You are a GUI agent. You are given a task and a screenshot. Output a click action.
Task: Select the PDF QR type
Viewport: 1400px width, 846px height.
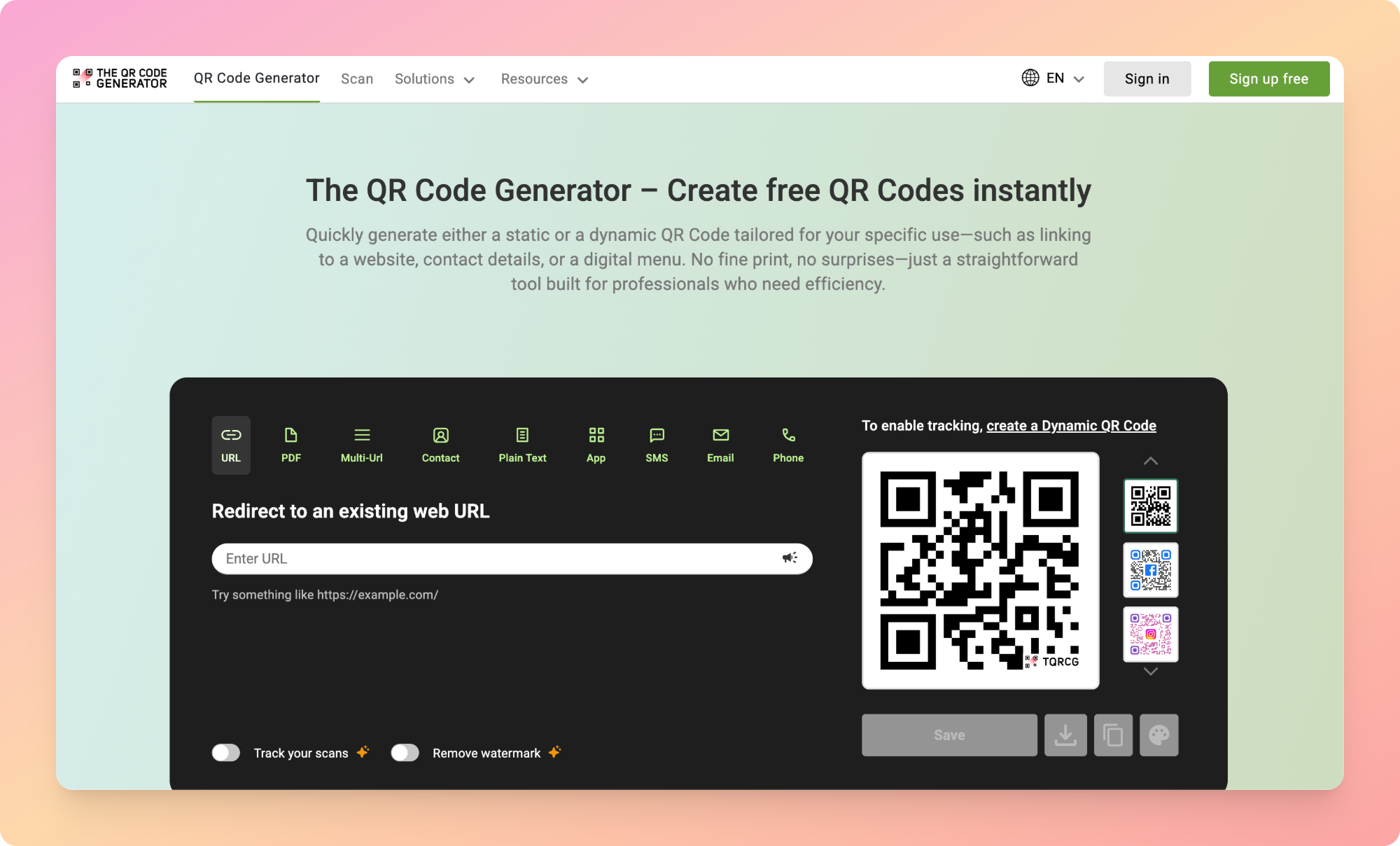(291, 445)
